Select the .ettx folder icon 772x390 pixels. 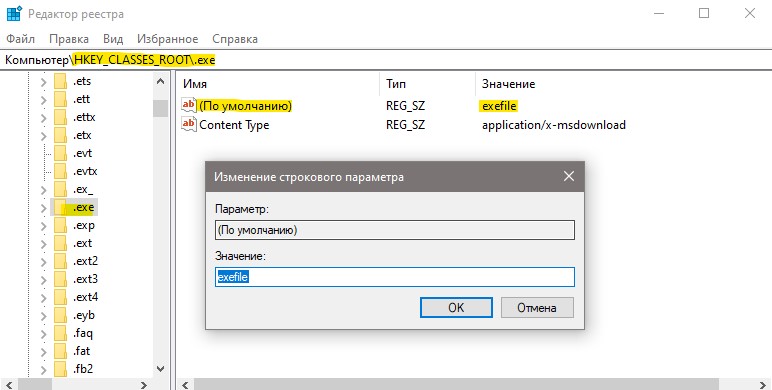click(60, 117)
